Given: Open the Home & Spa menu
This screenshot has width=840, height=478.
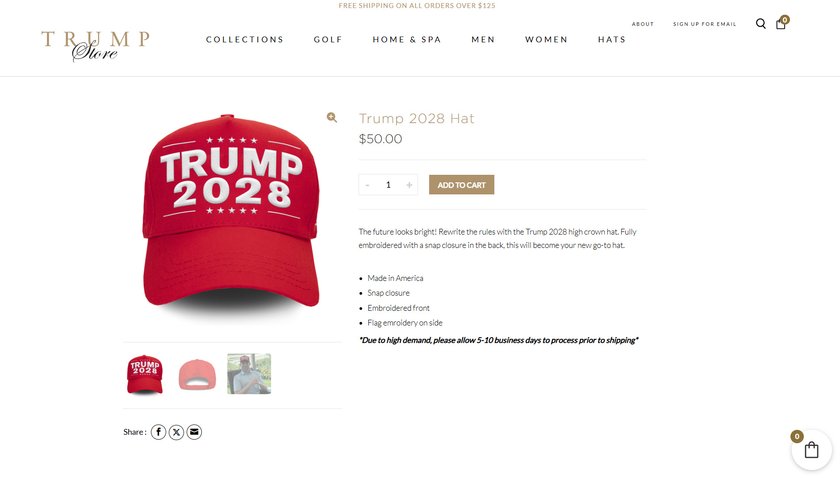Looking at the screenshot, I should point(407,40).
